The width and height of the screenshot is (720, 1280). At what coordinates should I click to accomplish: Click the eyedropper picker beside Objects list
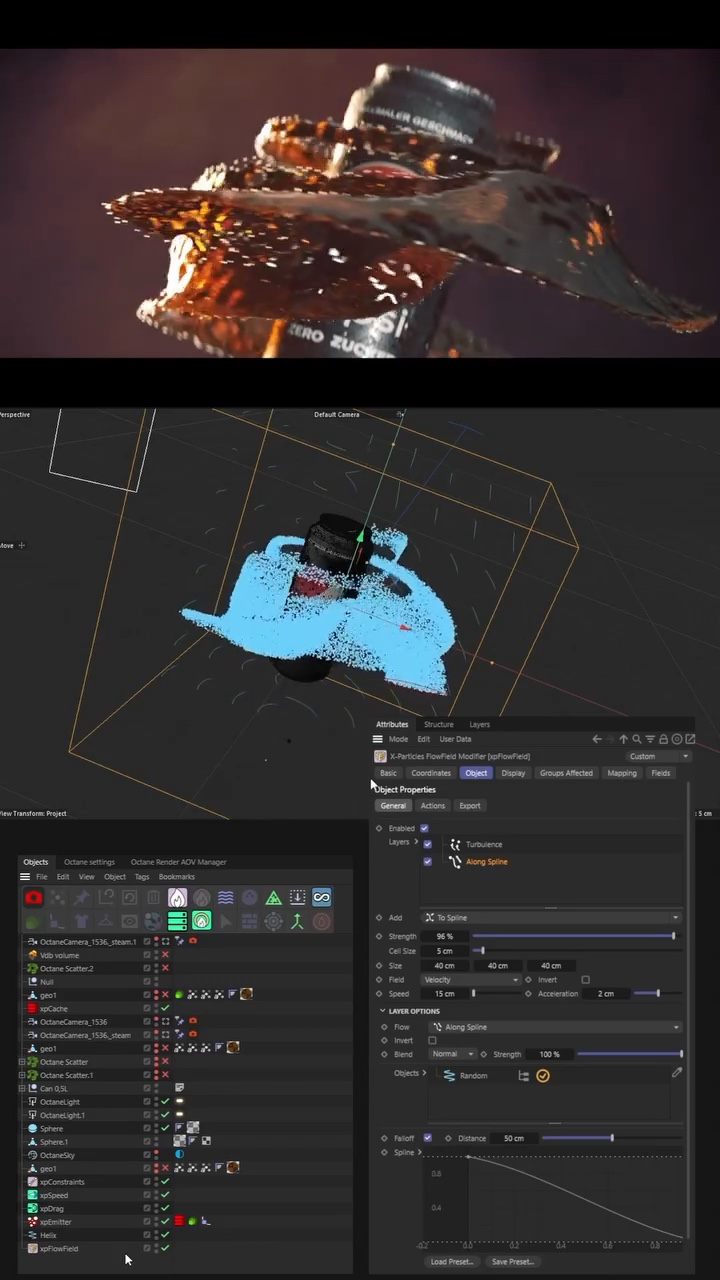[677, 1072]
